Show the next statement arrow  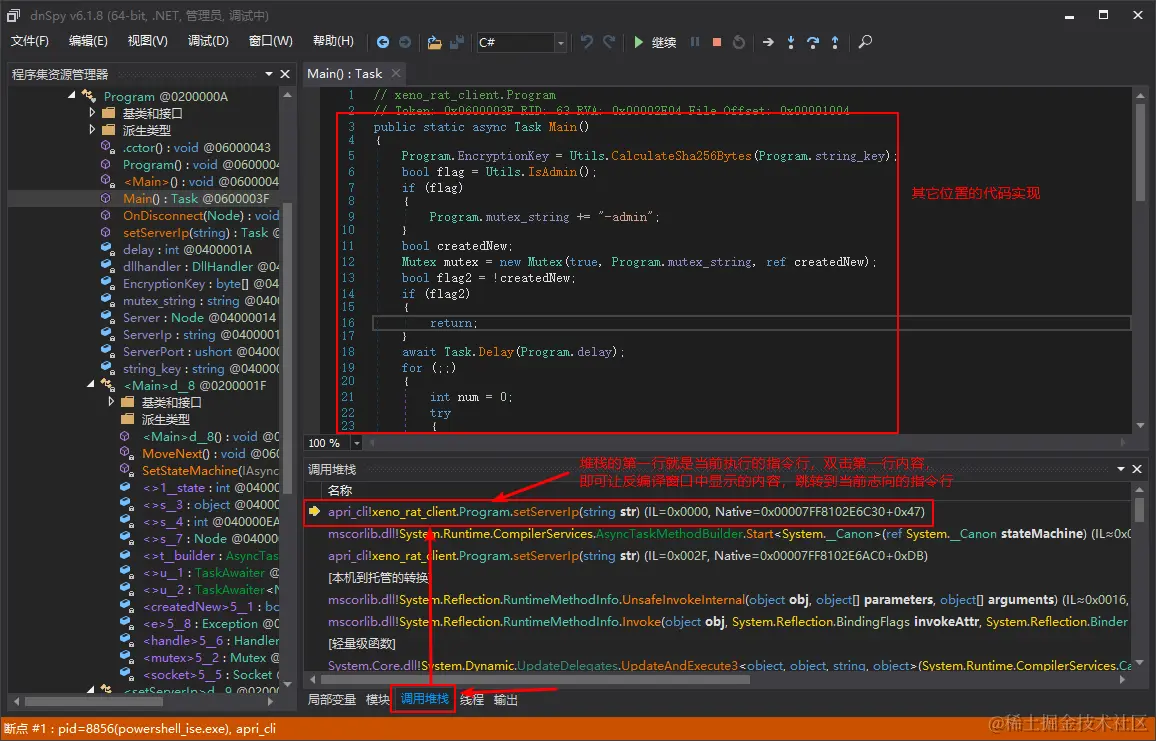pos(768,42)
